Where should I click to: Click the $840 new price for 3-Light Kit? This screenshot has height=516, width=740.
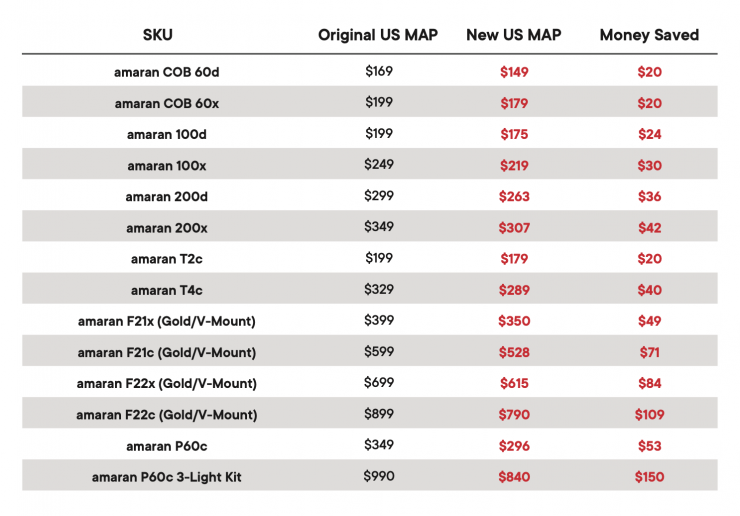(514, 477)
